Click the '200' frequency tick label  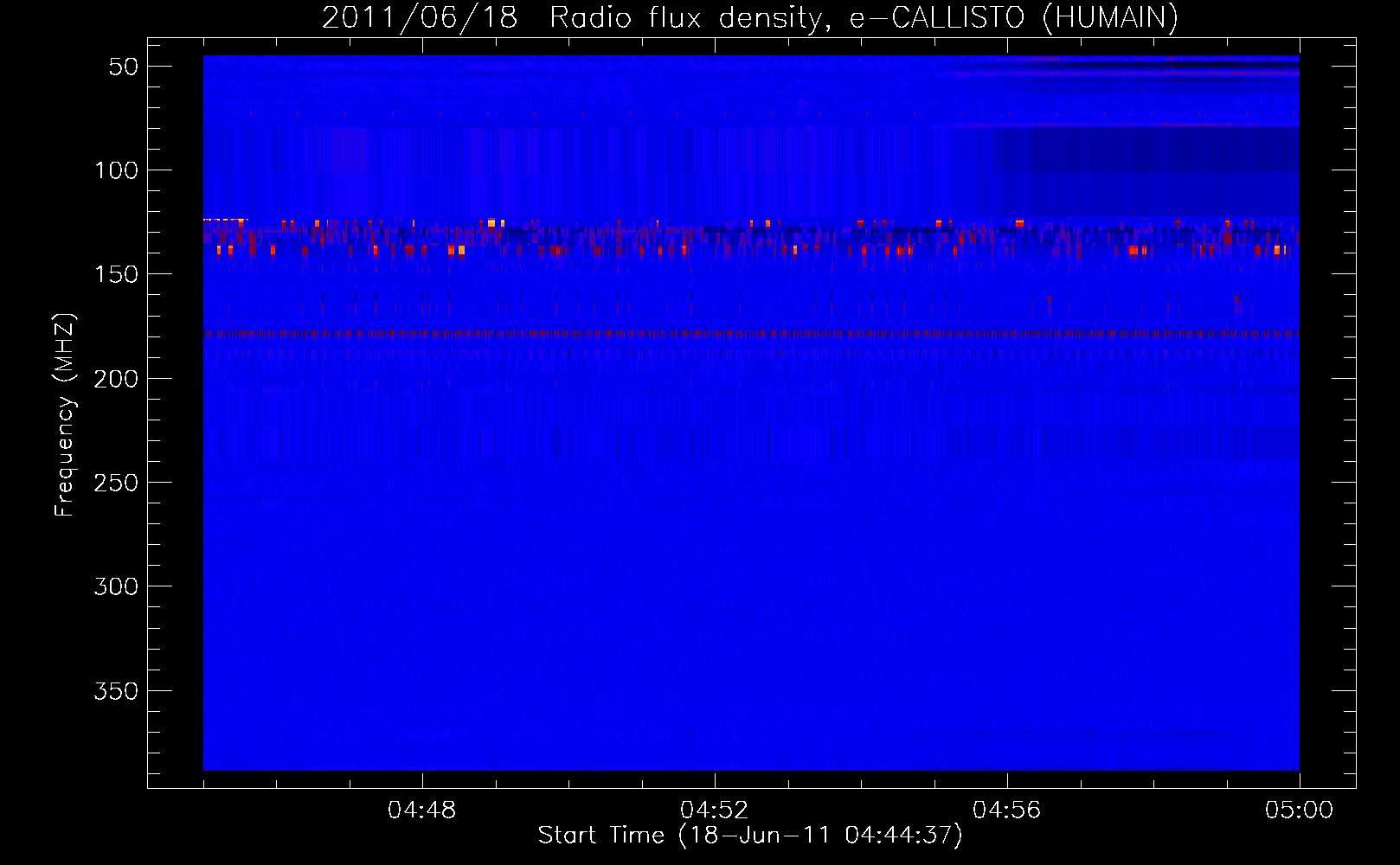tap(116, 379)
